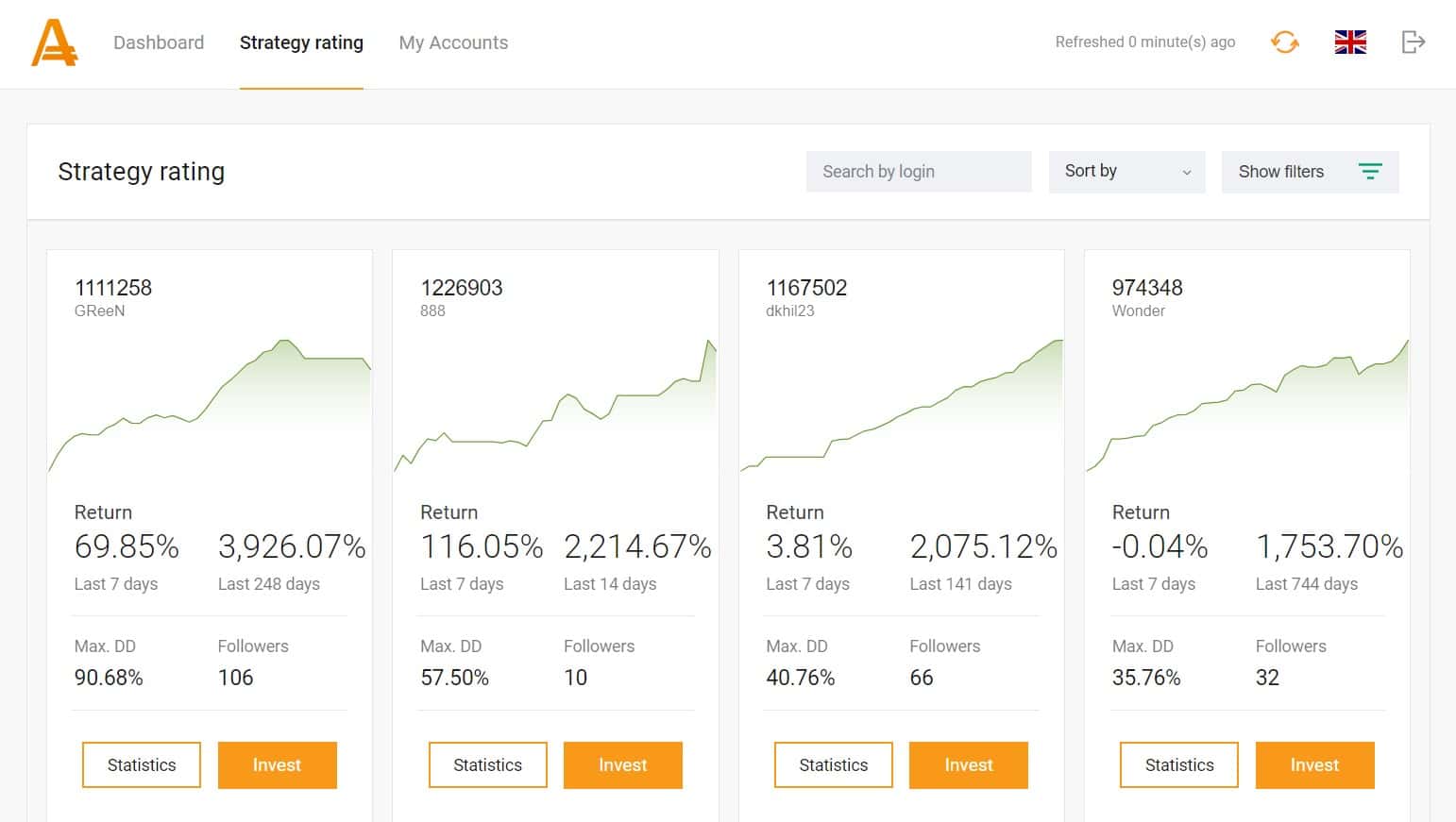Screen dimensions: 1456x822
Task: Click the Strategy rating page heading
Action: point(142,172)
